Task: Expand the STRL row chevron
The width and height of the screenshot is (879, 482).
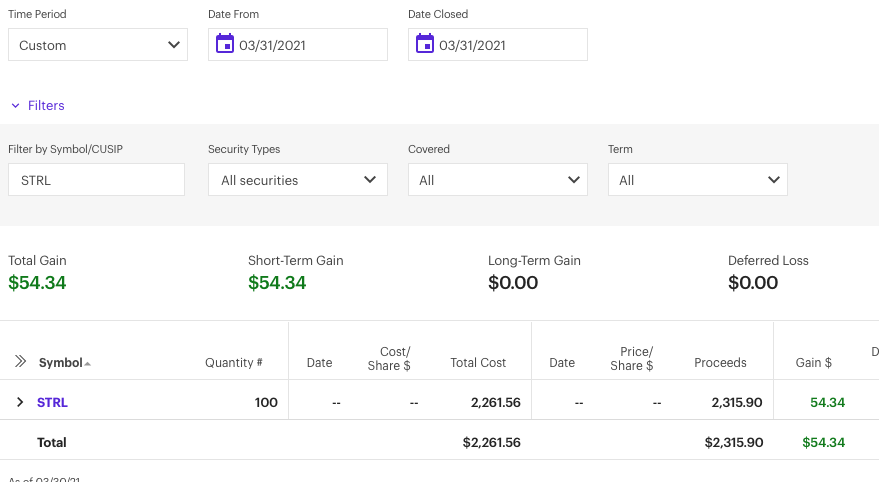Action: [20, 402]
